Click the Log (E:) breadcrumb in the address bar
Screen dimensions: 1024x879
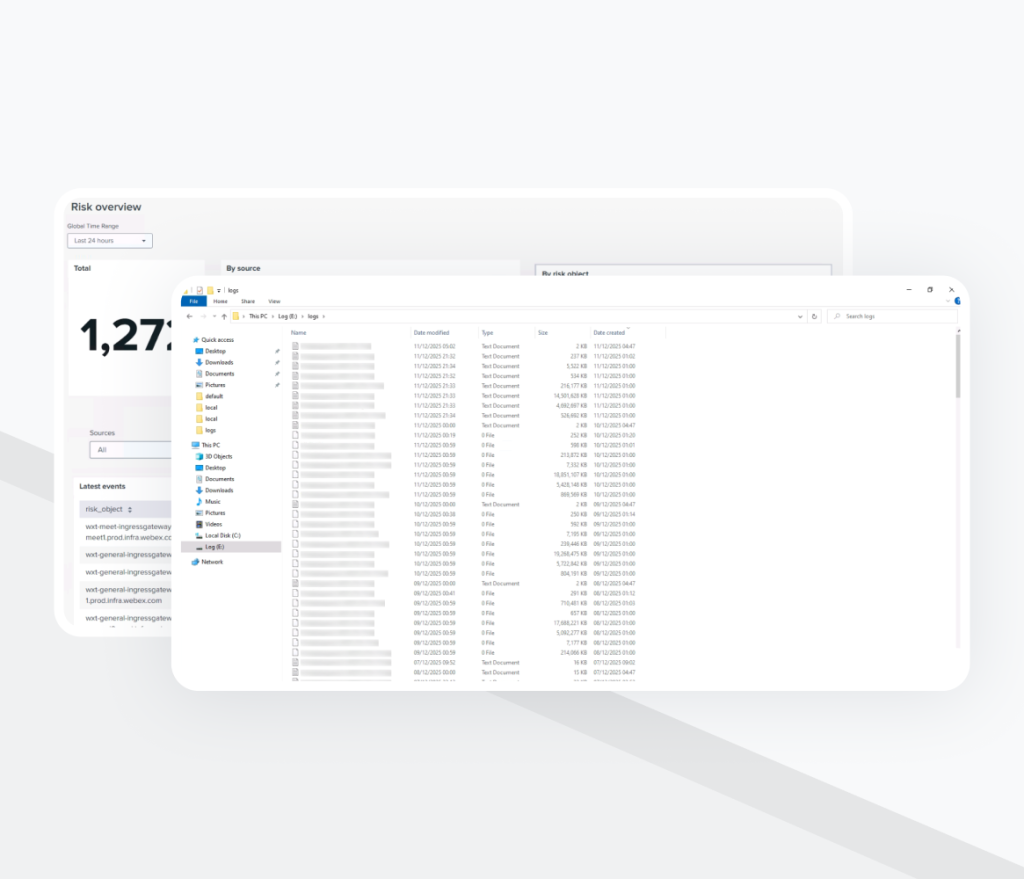pyautogui.click(x=288, y=317)
